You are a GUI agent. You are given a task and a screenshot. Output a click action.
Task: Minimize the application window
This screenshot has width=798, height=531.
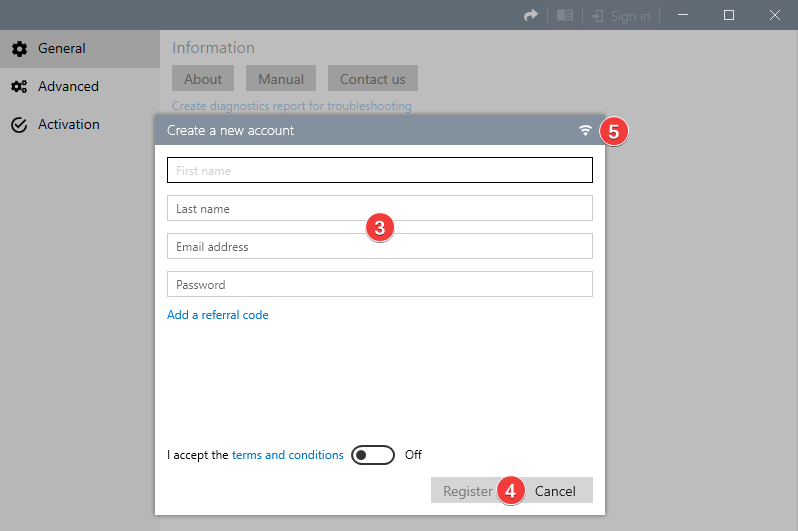pos(683,15)
